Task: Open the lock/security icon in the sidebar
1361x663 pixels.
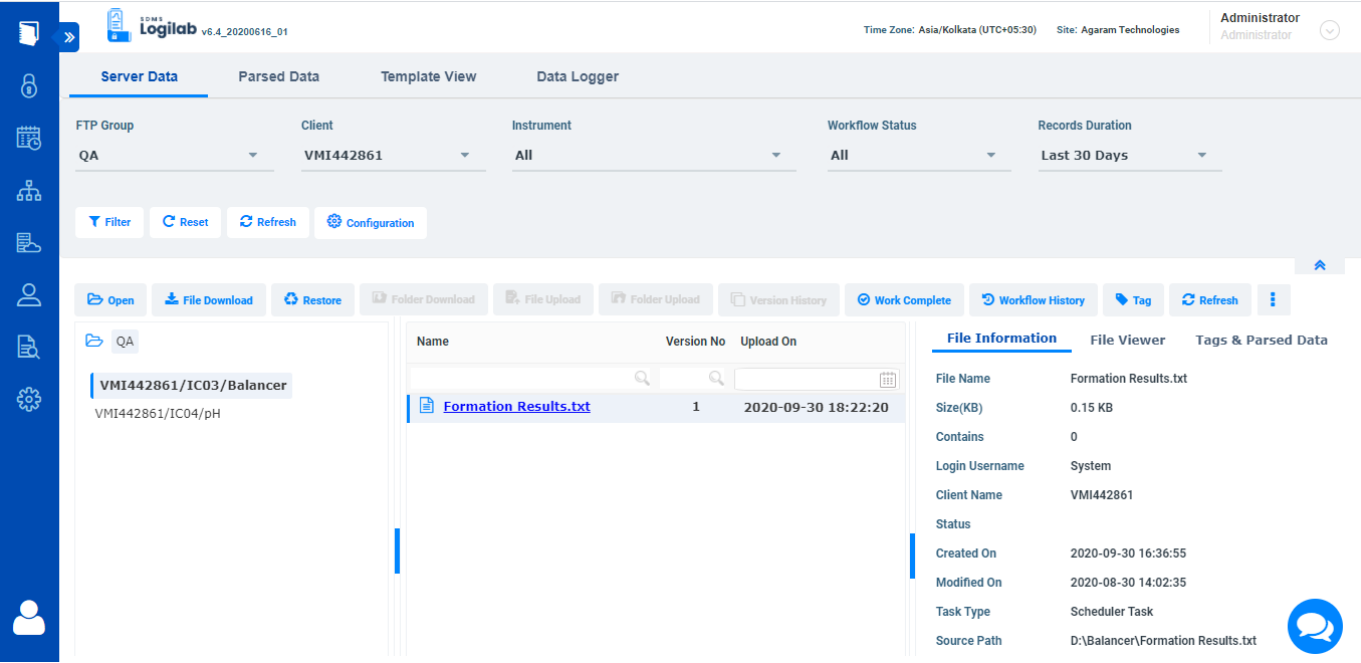Action: coord(29,85)
